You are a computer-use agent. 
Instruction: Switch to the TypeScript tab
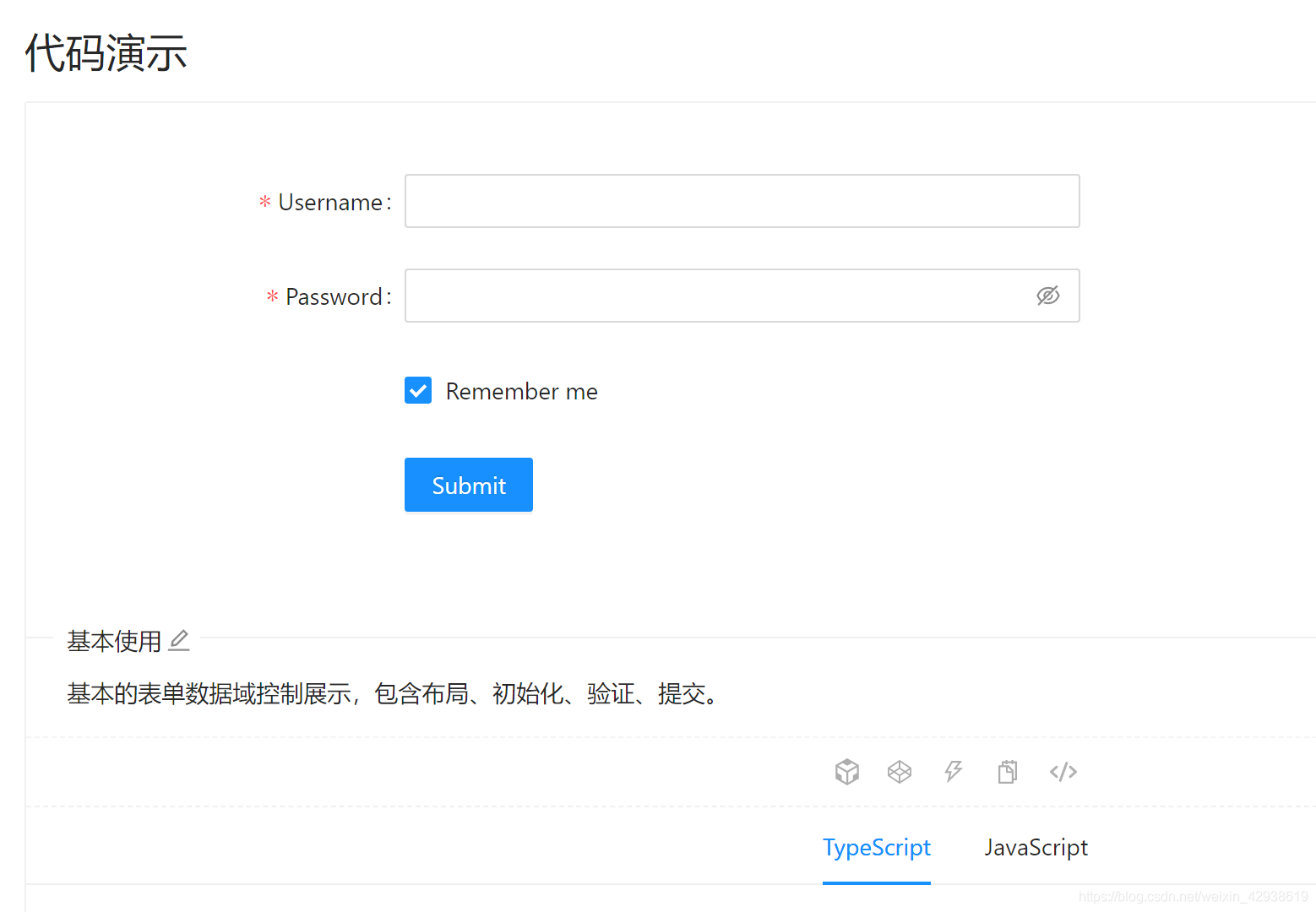(x=877, y=847)
